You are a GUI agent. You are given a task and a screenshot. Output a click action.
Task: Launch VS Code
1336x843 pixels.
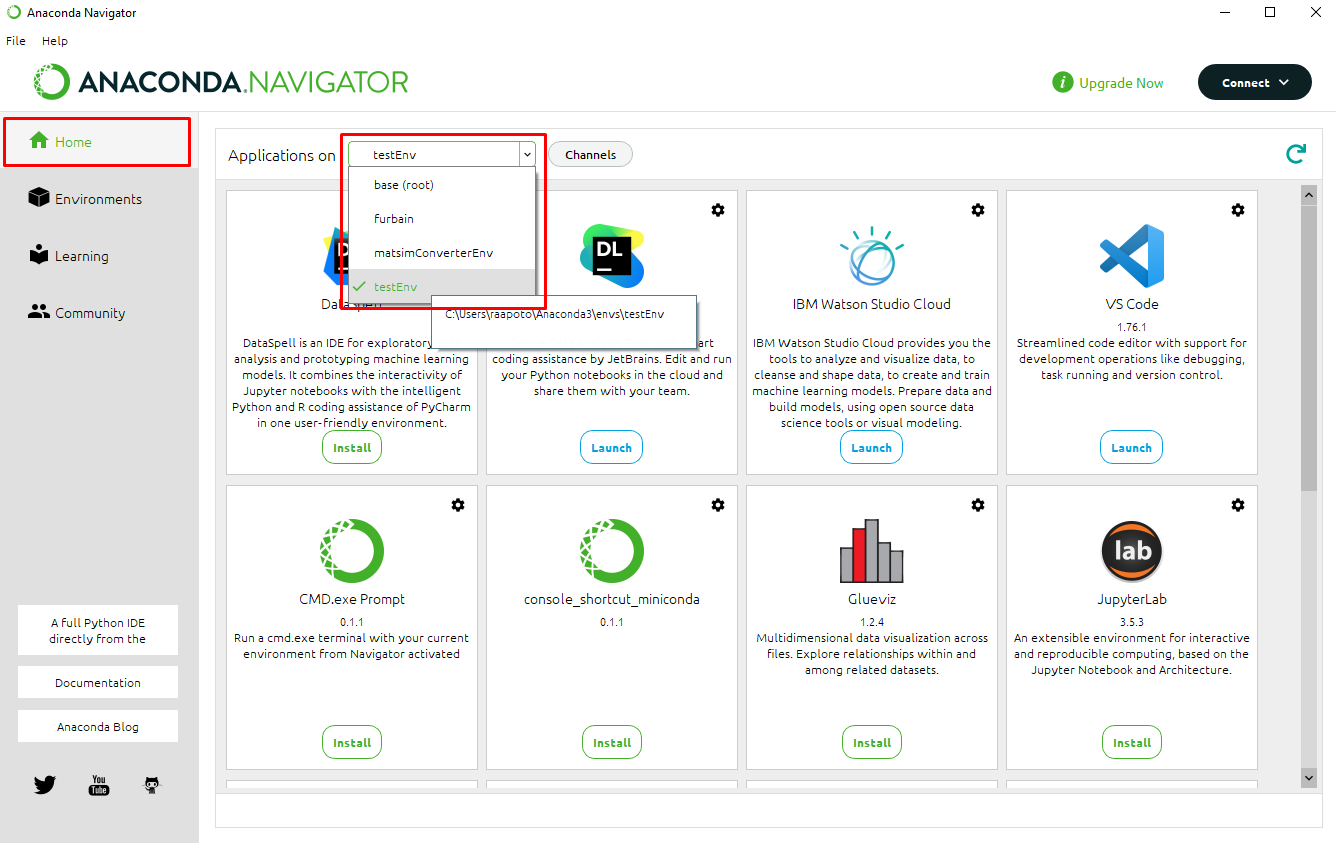[x=1132, y=448]
